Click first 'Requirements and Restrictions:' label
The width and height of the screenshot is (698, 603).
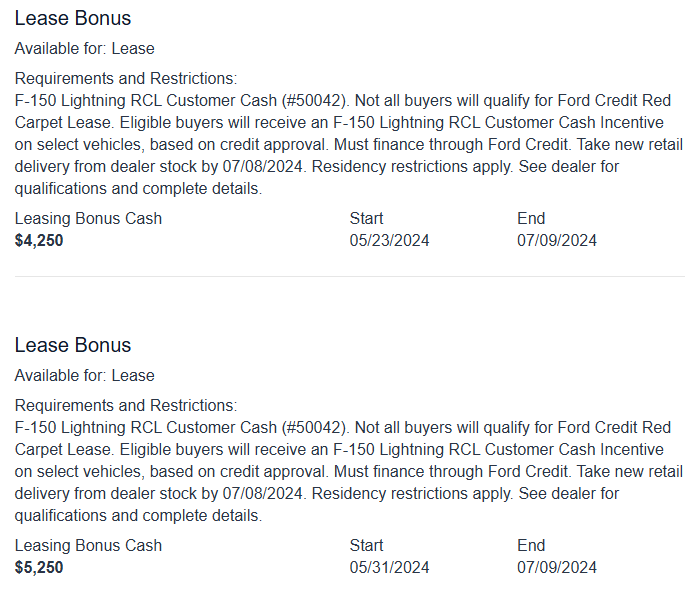[126, 78]
